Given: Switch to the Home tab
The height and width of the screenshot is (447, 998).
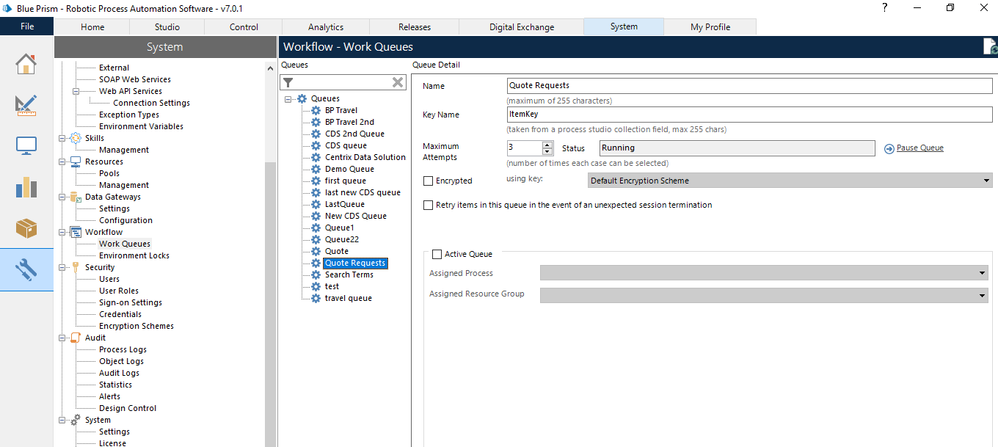Looking at the screenshot, I should pyautogui.click(x=92, y=27).
